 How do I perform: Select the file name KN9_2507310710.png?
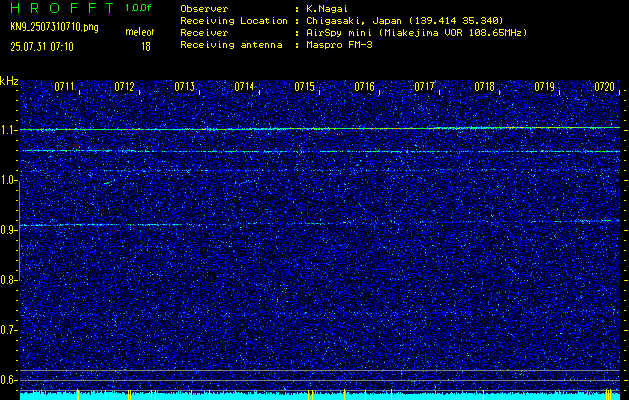tap(54, 28)
